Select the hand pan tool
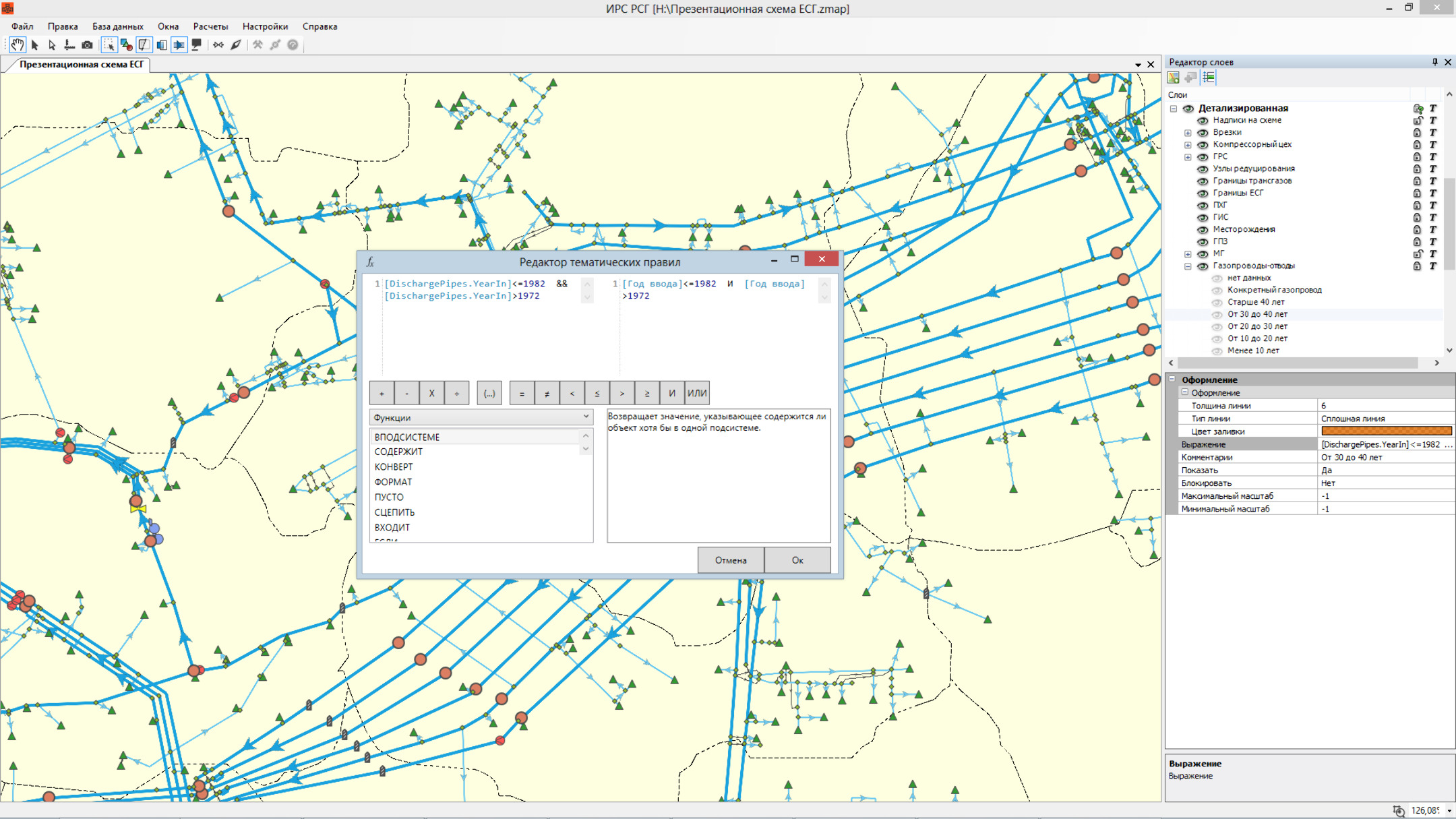Screen dimensions: 1456x819 click(x=18, y=45)
